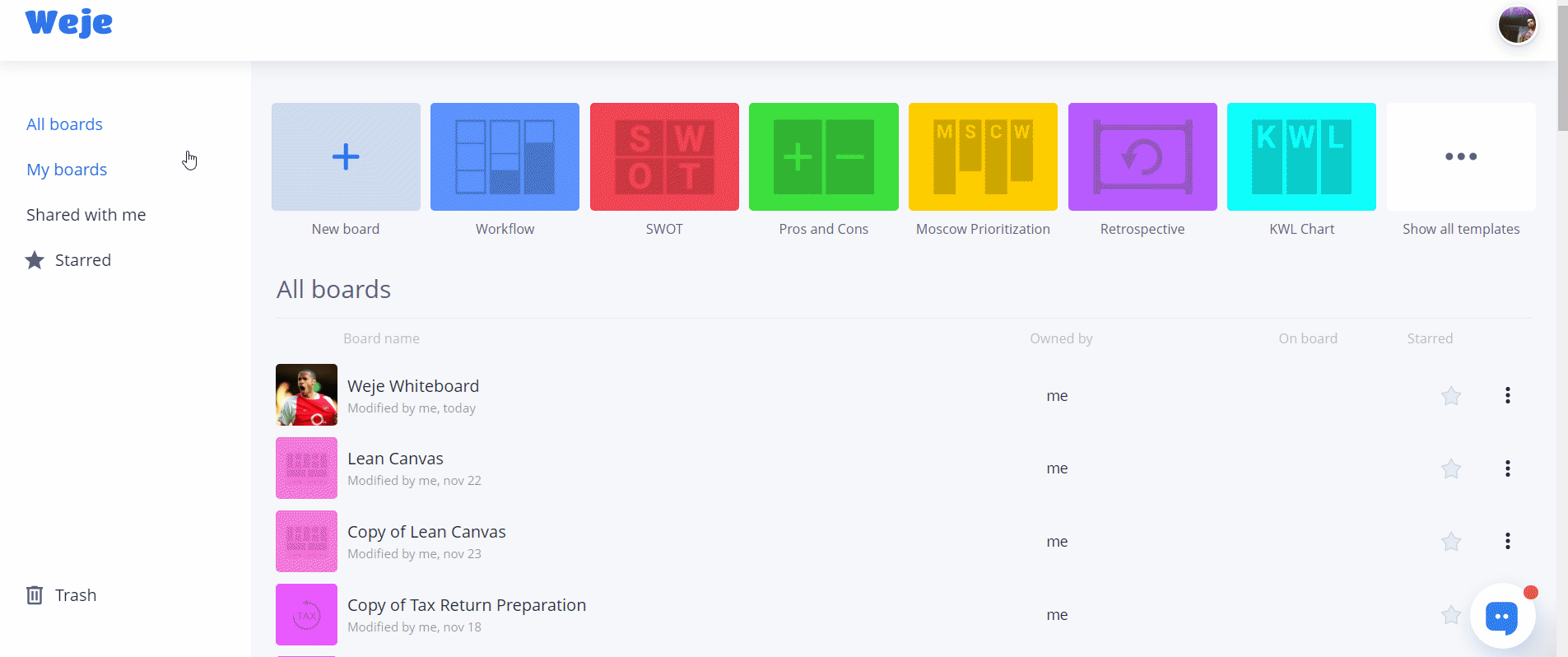Image resolution: width=1568 pixels, height=657 pixels.
Task: Click 'Modified by me, today' text
Action: pos(412,408)
